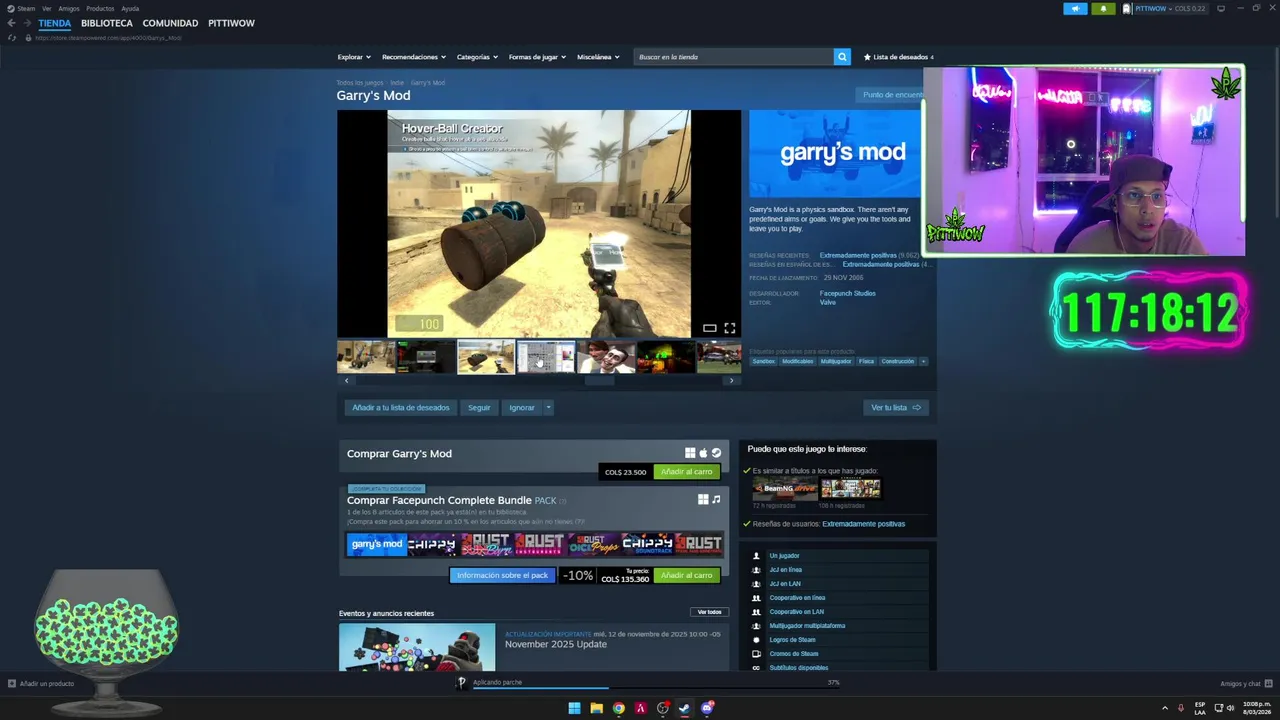Screen dimensions: 1280x720
Task: Expand the Recomendaciones dropdown
Action: pos(414,57)
